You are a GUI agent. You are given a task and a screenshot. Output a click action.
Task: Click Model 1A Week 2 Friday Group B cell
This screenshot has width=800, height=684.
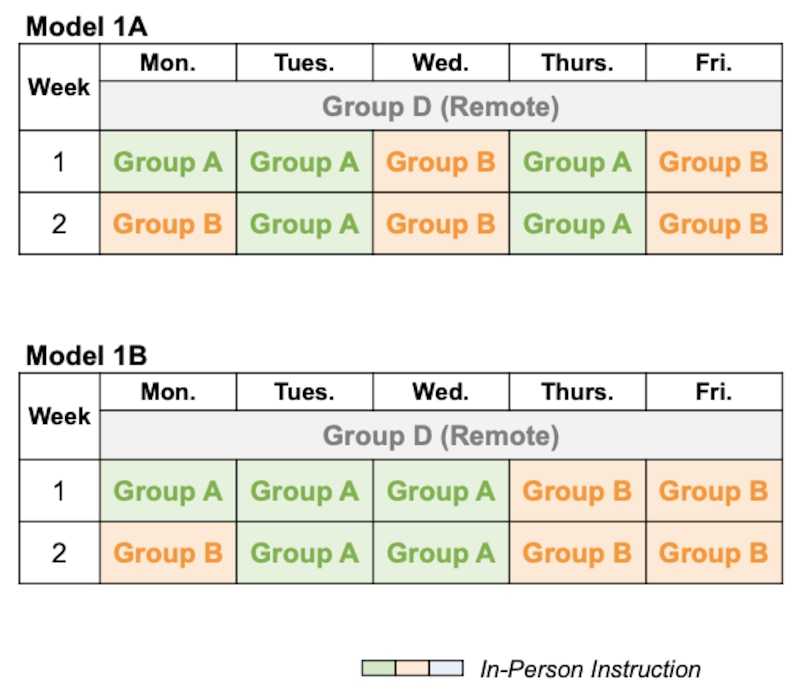click(713, 224)
